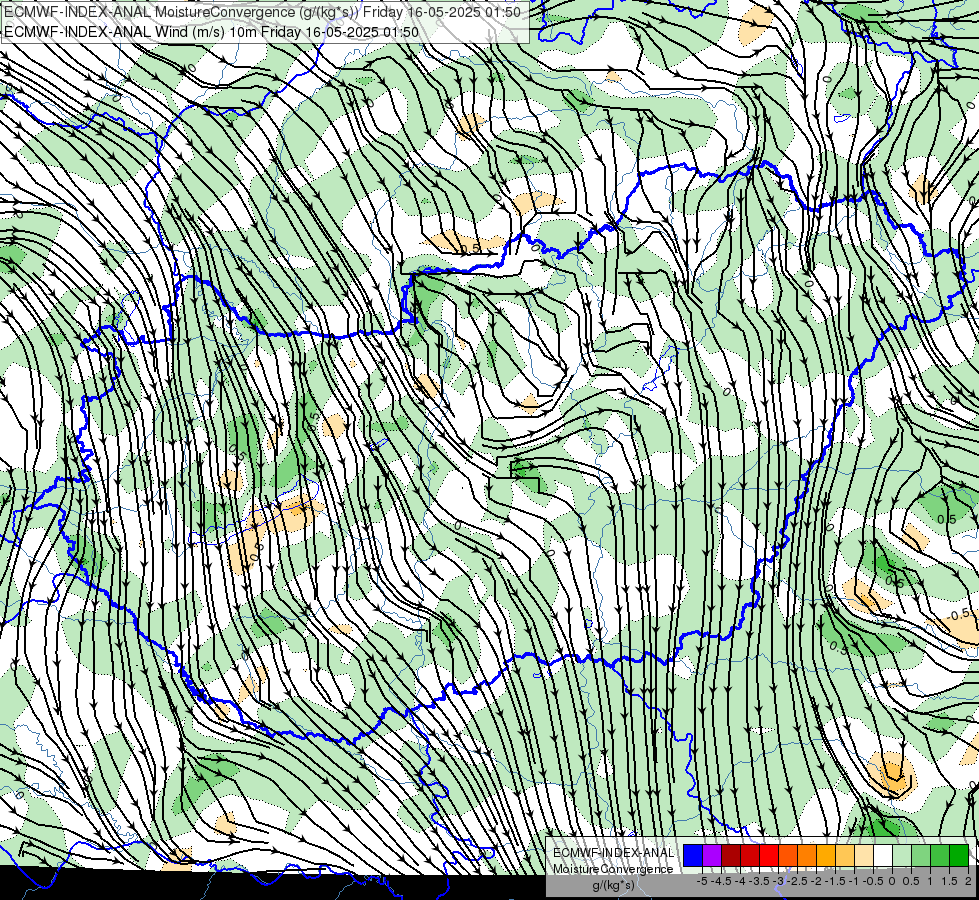Select the white legend swatch between -0.5 and 0
The height and width of the screenshot is (900, 979).
click(883, 855)
